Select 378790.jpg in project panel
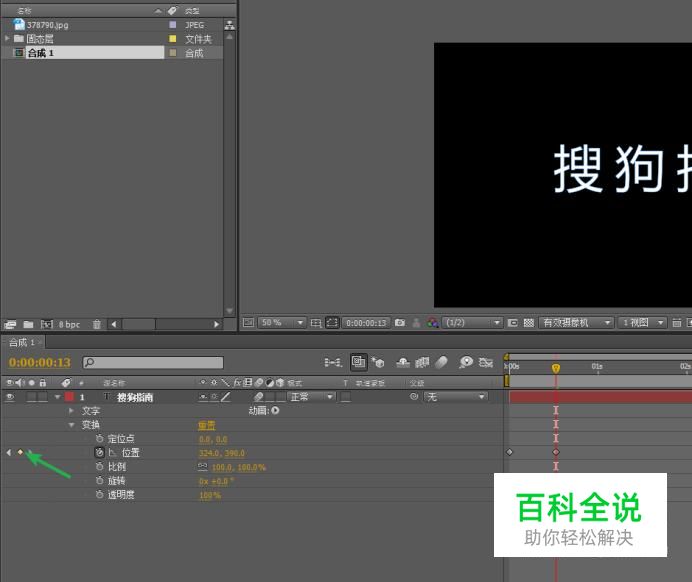This screenshot has width=692, height=582. [x=48, y=25]
